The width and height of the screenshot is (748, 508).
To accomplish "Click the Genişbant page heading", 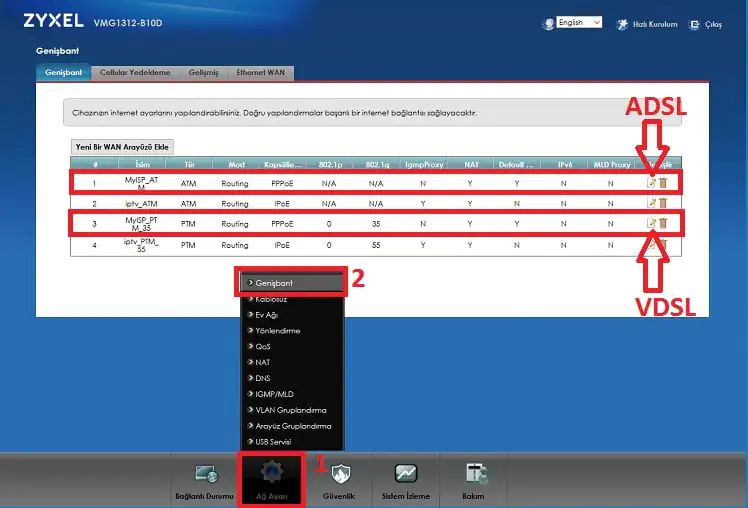I will pyautogui.click(x=57, y=51).
